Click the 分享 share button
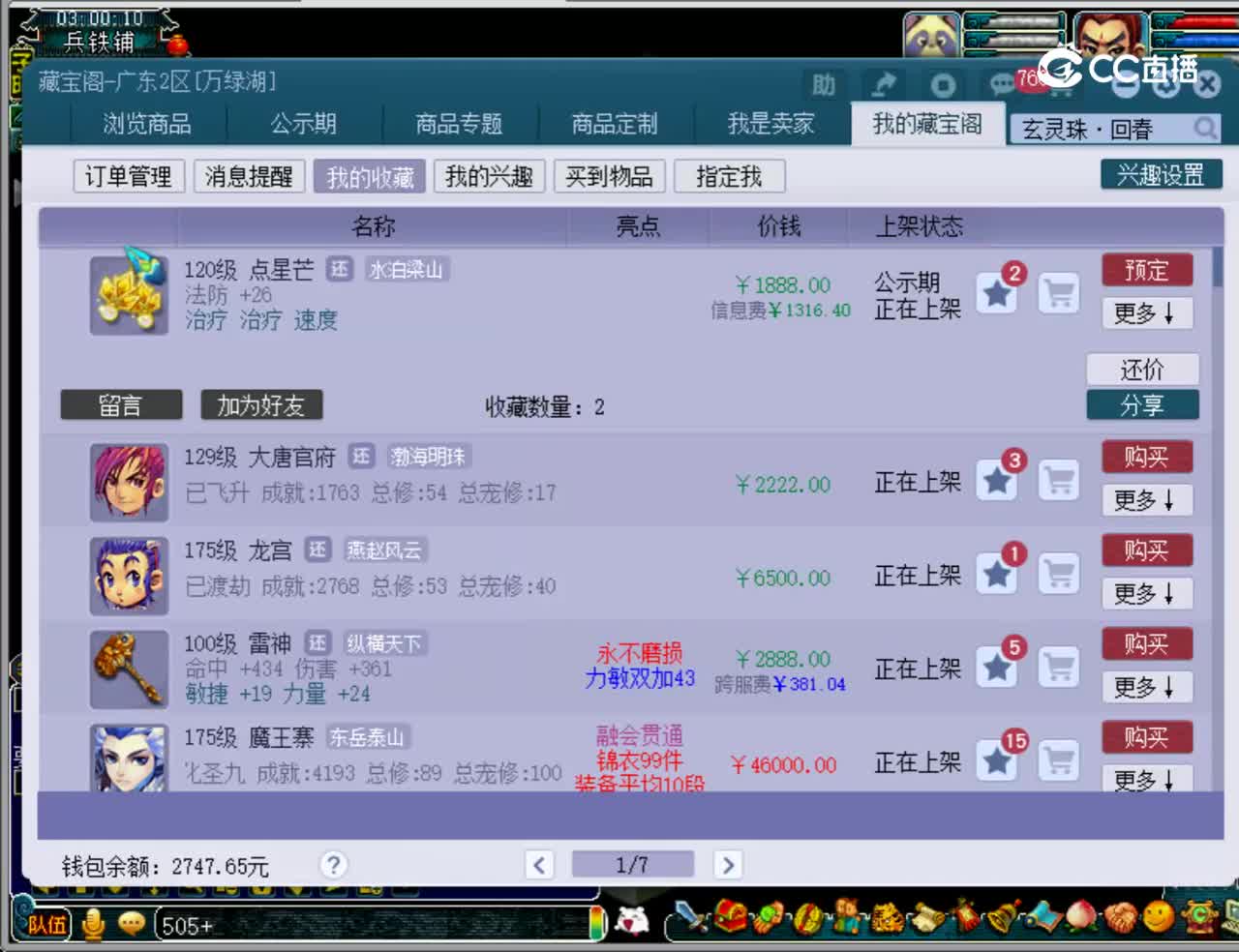 [1142, 404]
